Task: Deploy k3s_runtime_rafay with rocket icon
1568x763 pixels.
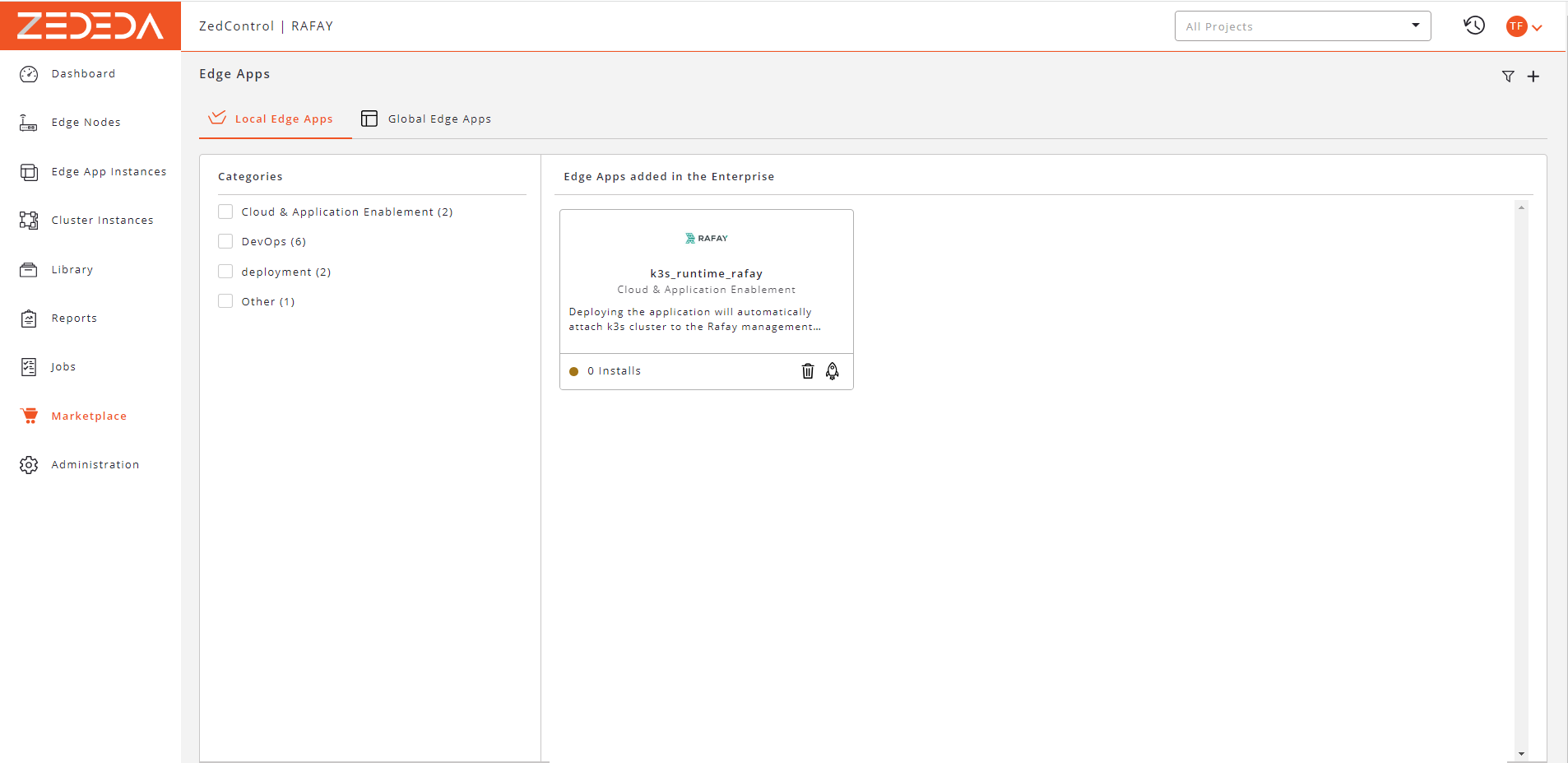Action: coord(833,371)
